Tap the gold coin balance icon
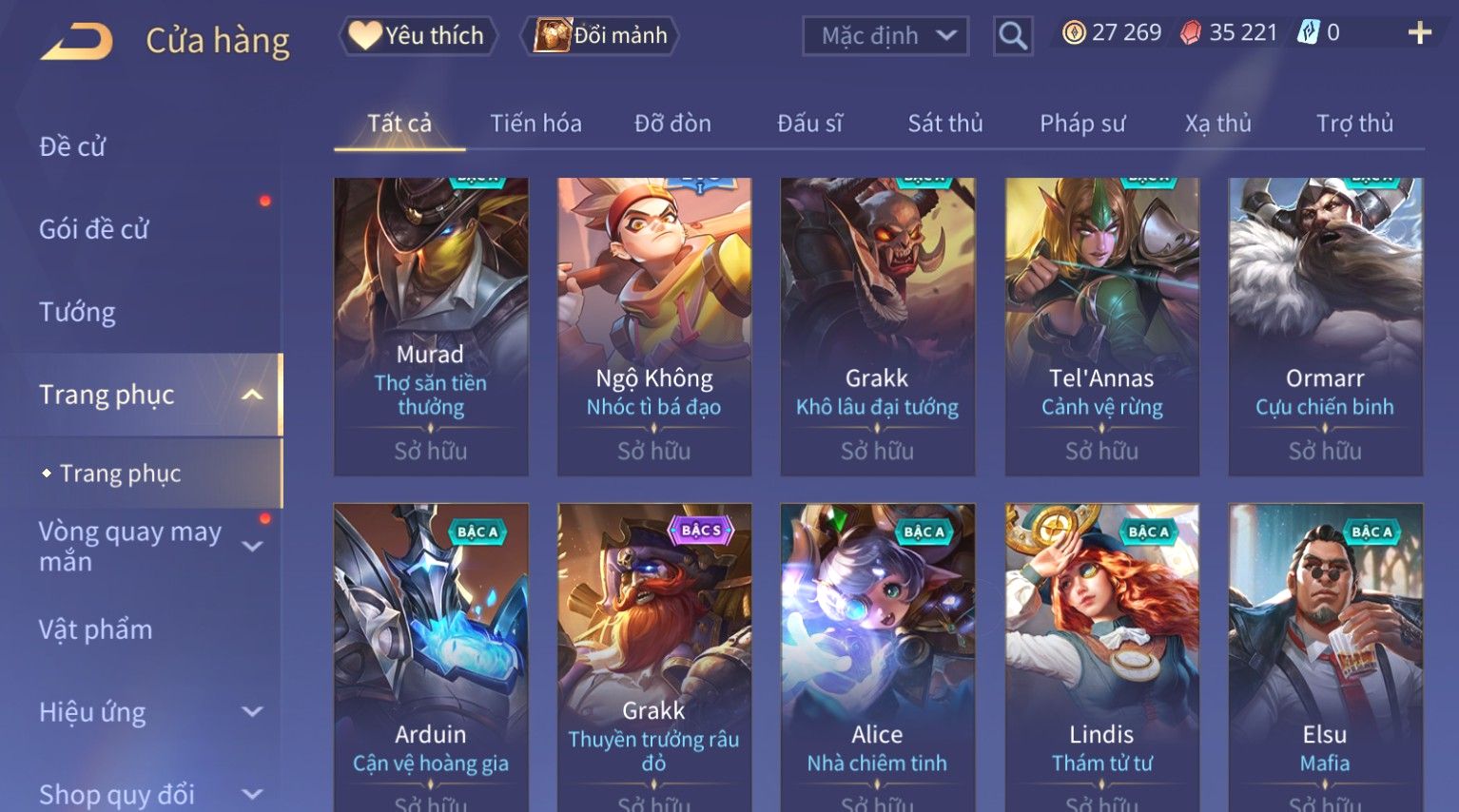The width and height of the screenshot is (1459, 812). (x=1074, y=33)
